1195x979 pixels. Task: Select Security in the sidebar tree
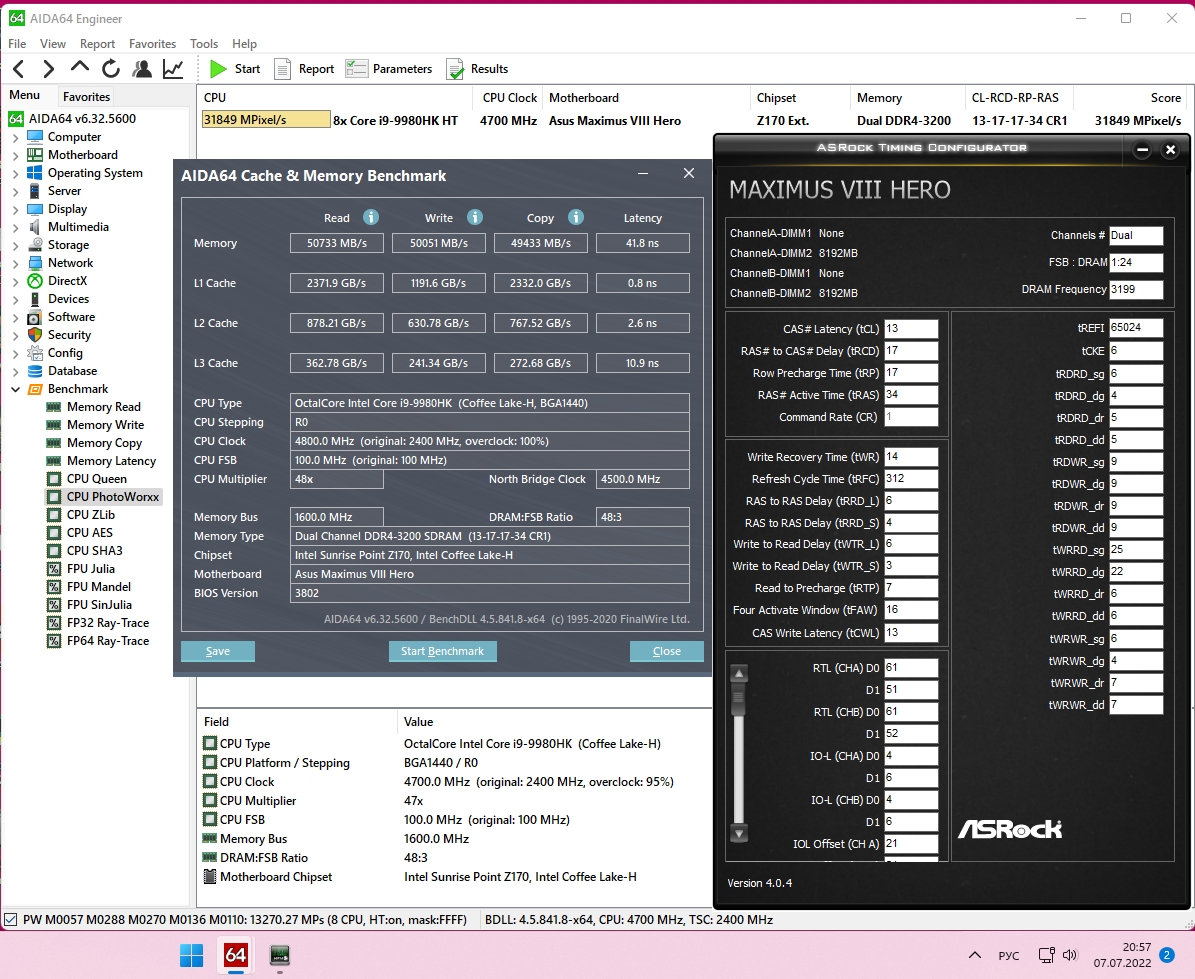(69, 334)
